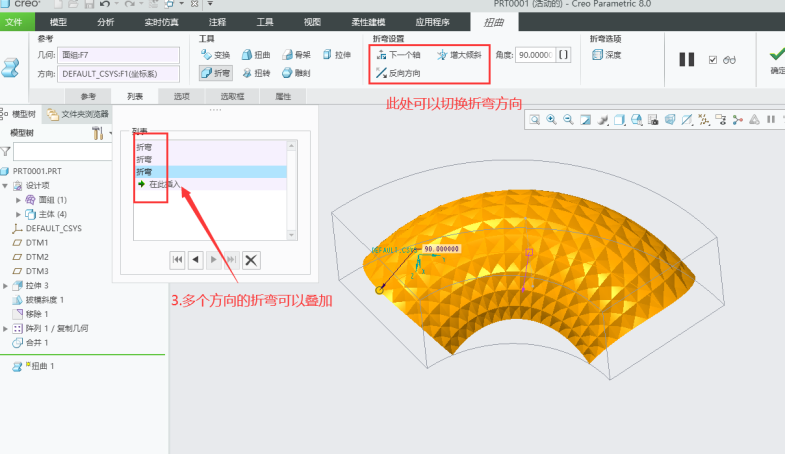785x454 pixels.
Task: Click 反向方向 to reverse bend direction
Action: tap(398, 73)
